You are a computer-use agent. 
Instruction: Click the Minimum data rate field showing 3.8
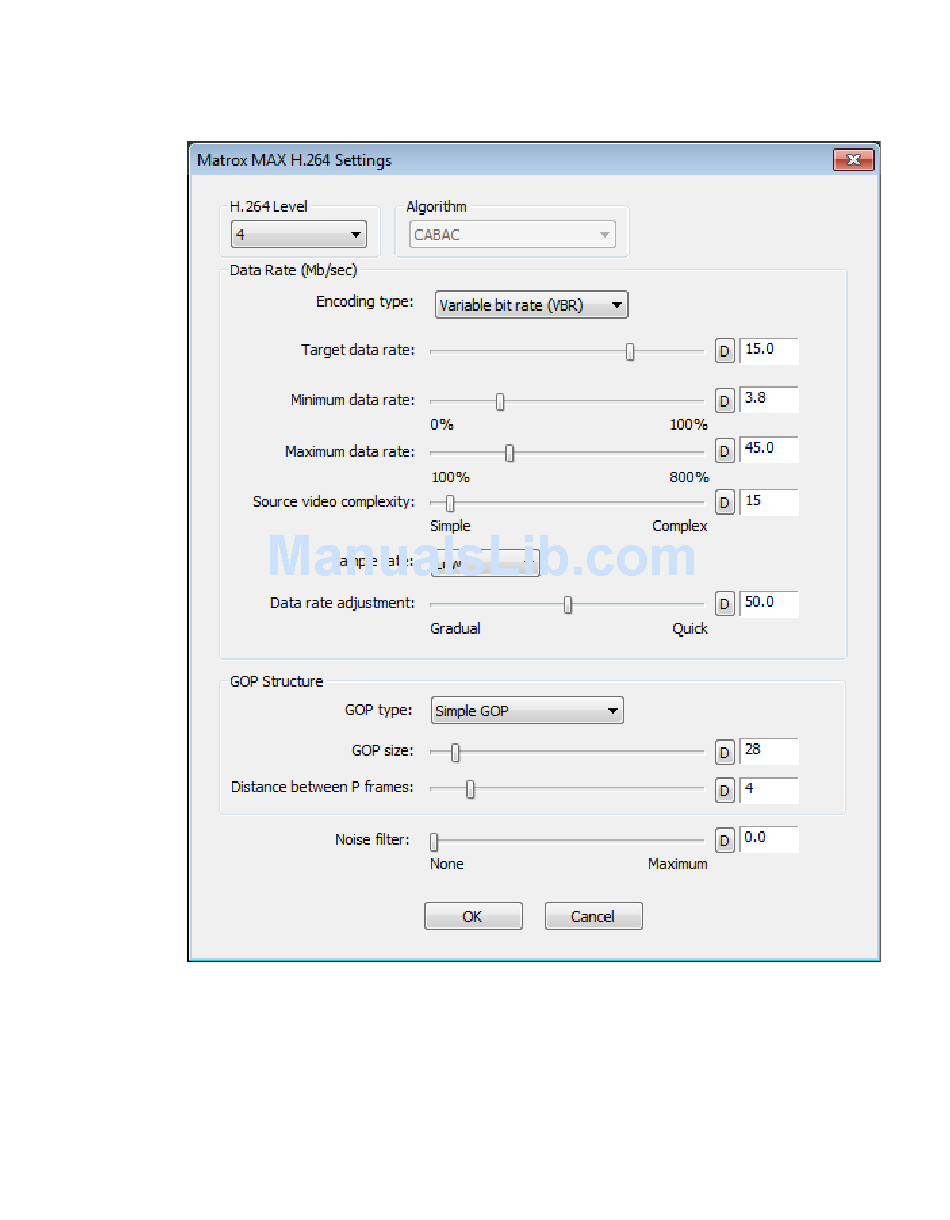[x=769, y=400]
